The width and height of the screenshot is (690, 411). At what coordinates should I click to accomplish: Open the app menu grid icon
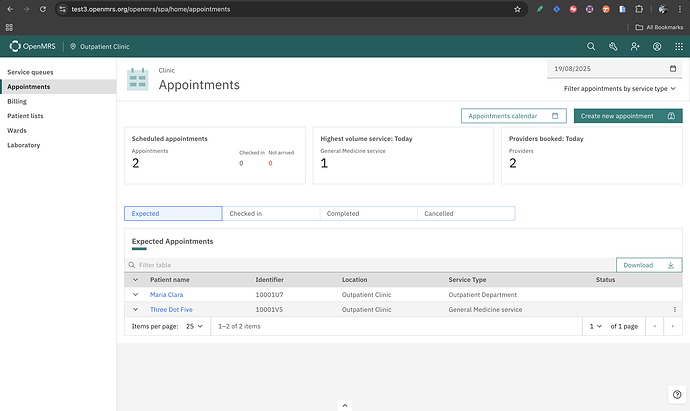pyautogui.click(x=678, y=47)
